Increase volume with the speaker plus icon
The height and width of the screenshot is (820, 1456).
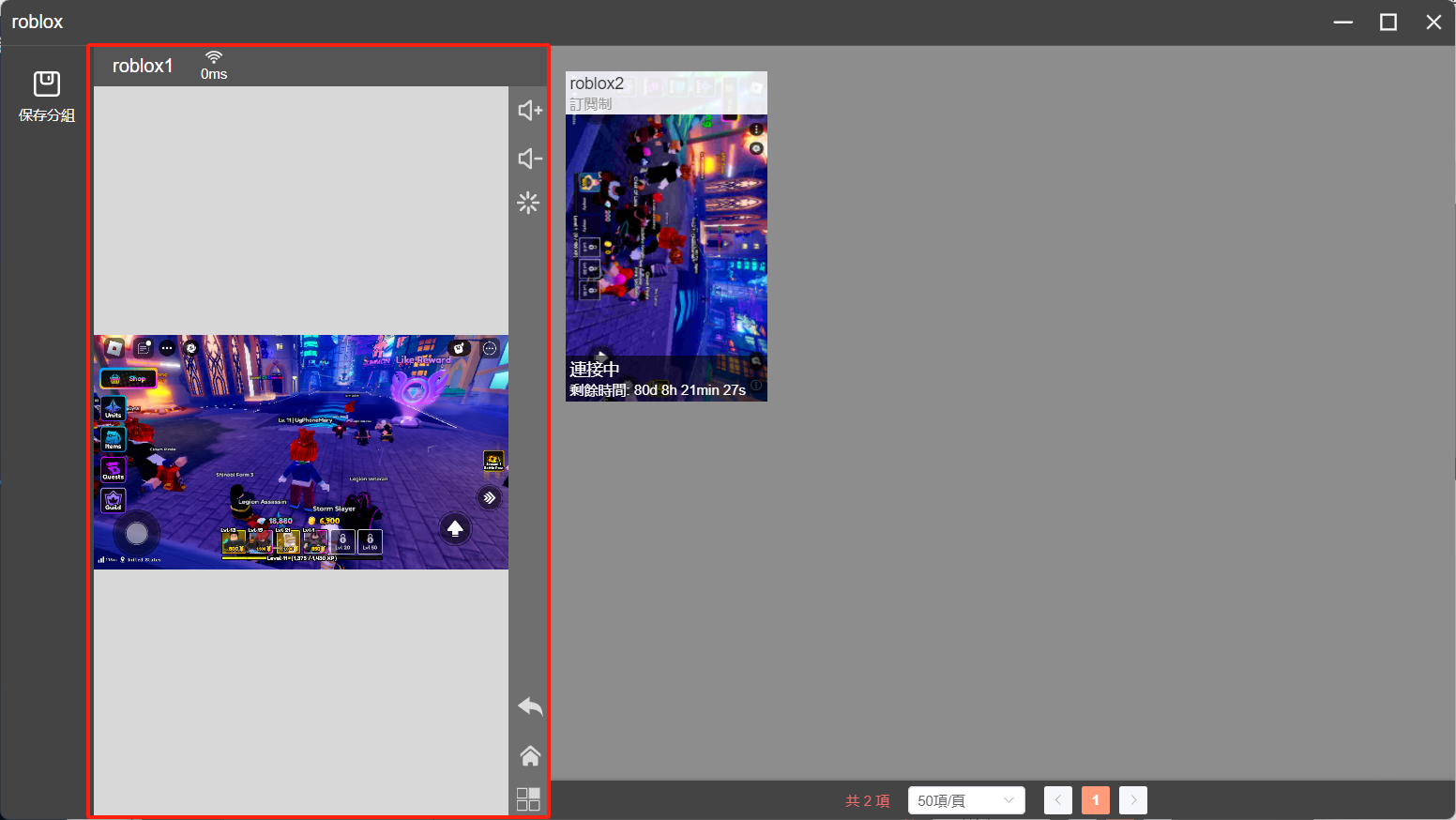coord(530,111)
